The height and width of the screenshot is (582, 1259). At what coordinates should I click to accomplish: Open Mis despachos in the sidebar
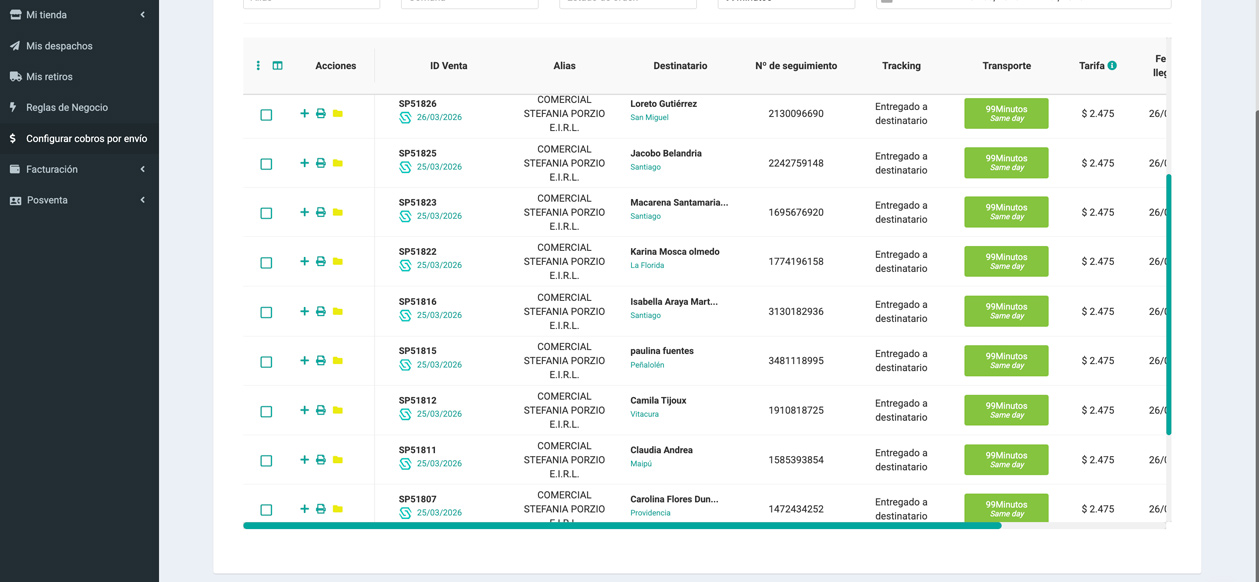[59, 46]
